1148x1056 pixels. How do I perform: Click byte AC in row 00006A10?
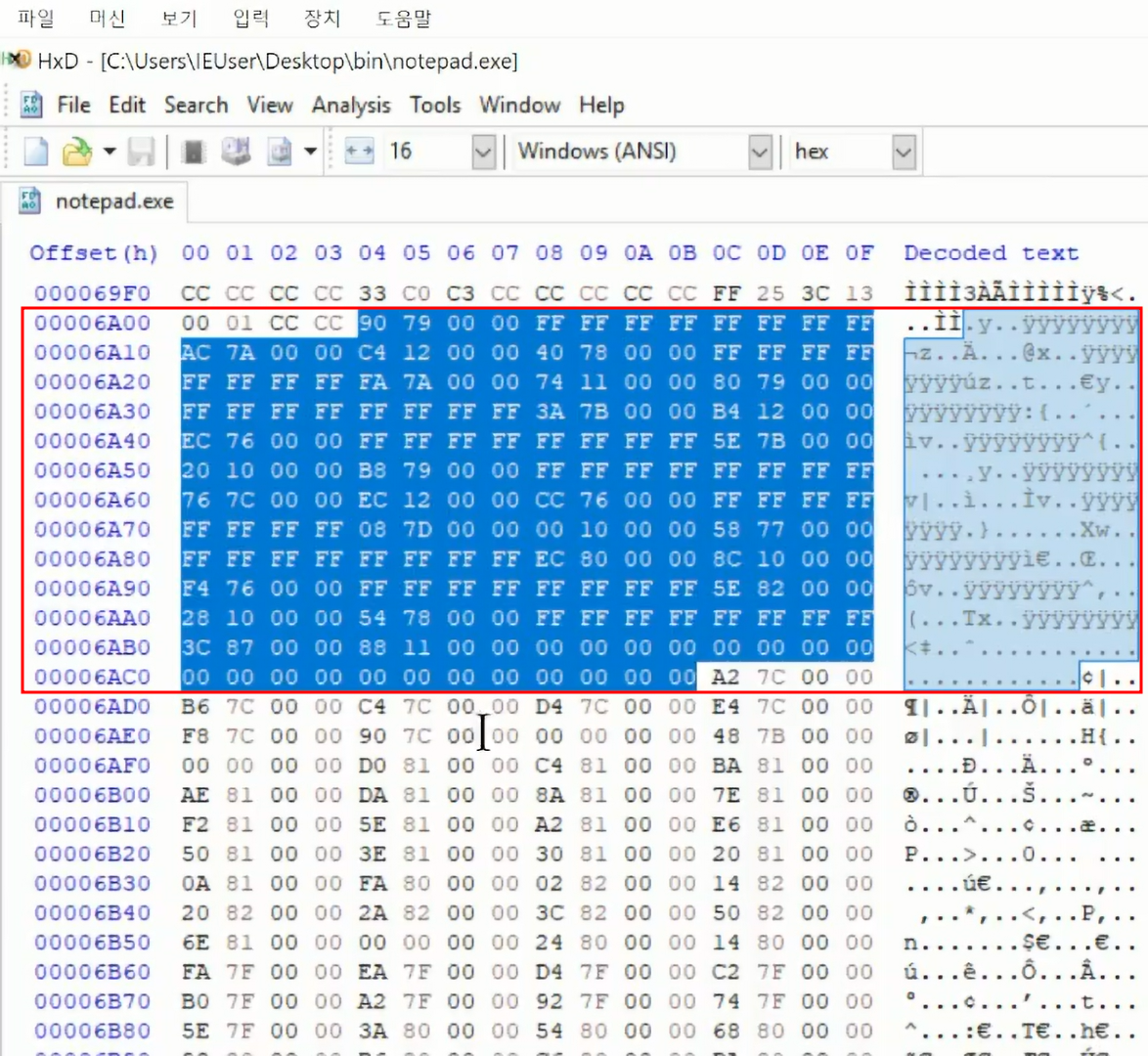196,352
